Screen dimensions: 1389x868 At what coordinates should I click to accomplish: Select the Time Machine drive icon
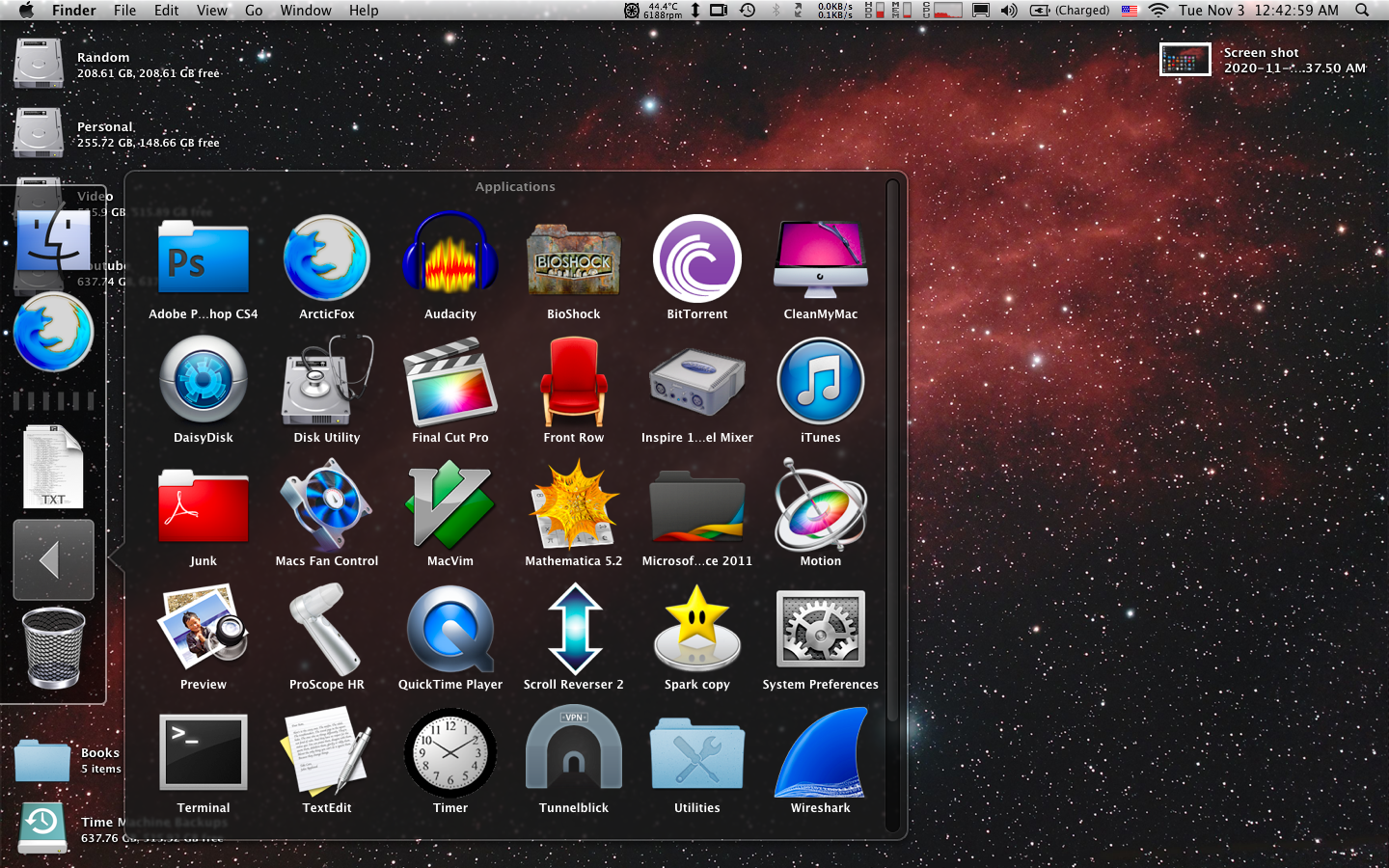(x=42, y=827)
